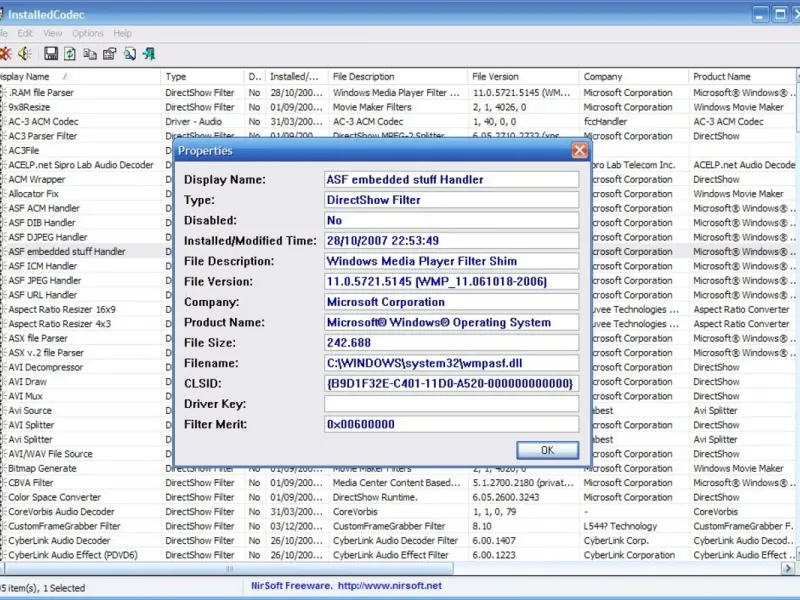800x600 pixels.
Task: Click the speaker Enable Selected Items icon
Action: coord(25,53)
